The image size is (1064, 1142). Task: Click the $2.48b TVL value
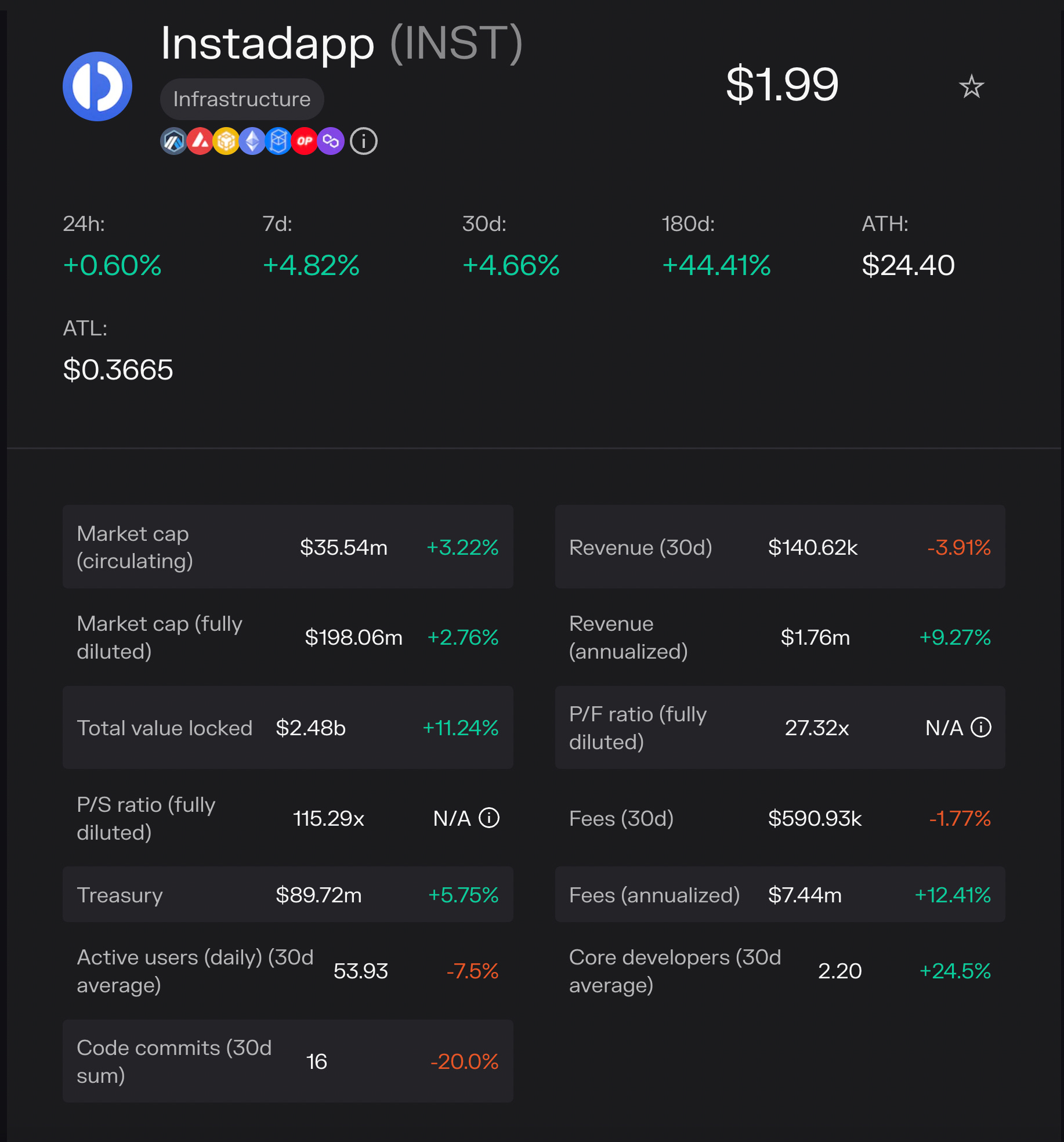tap(310, 728)
